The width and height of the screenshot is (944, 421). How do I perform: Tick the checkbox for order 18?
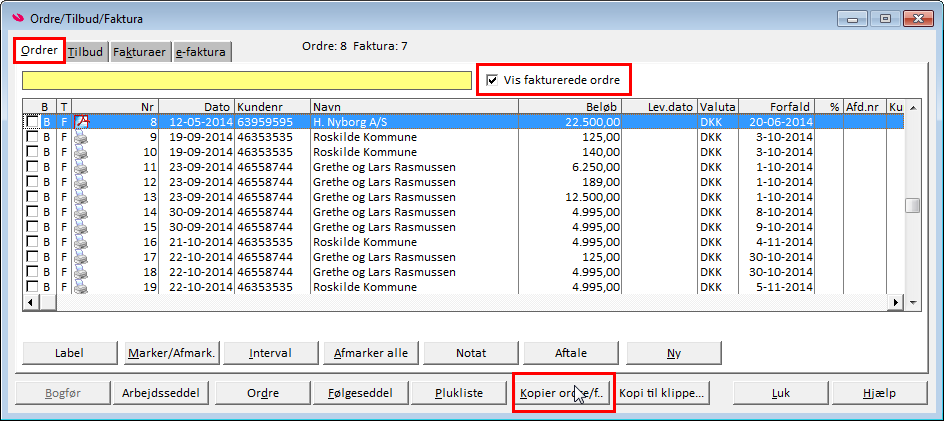point(32,272)
